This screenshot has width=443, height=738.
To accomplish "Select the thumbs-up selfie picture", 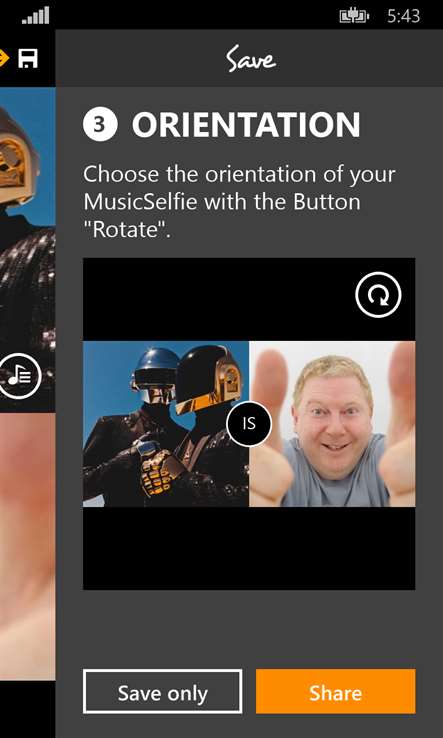I will pyautogui.click(x=332, y=424).
